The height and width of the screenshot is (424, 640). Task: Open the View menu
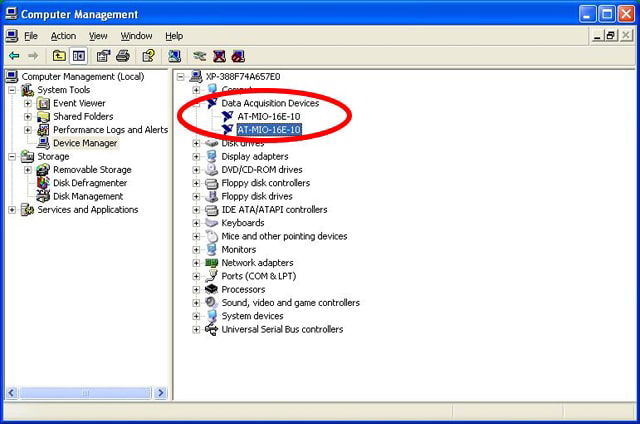tap(98, 36)
